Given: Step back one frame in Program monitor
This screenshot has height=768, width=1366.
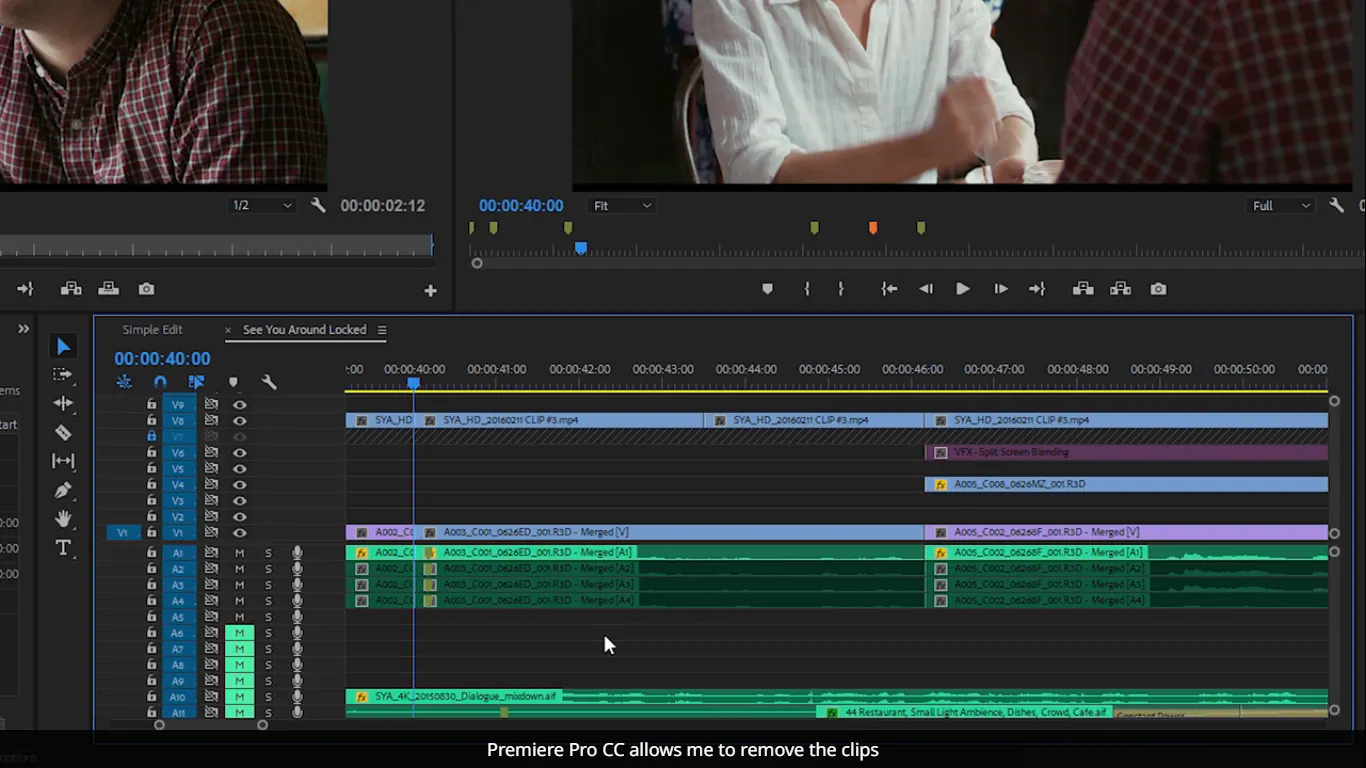Looking at the screenshot, I should (x=926, y=289).
